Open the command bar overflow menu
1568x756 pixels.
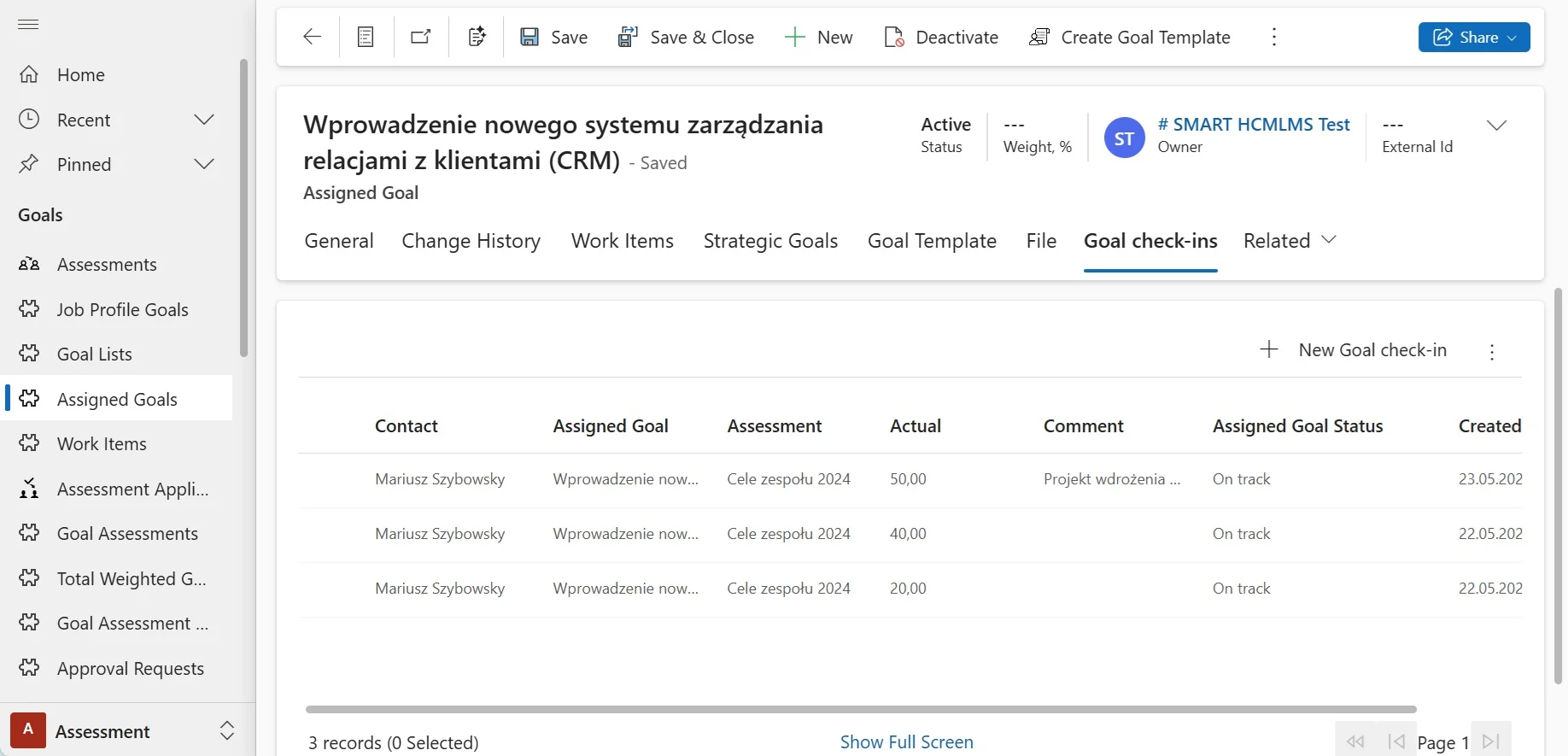click(x=1273, y=37)
